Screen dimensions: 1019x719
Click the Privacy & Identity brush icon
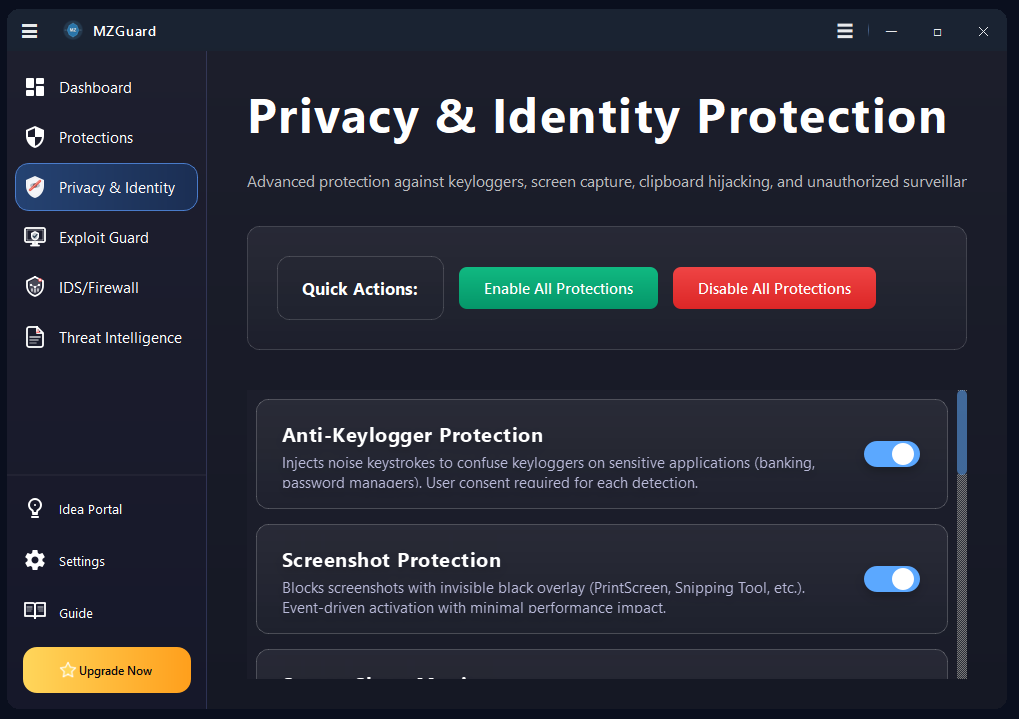coord(33,187)
